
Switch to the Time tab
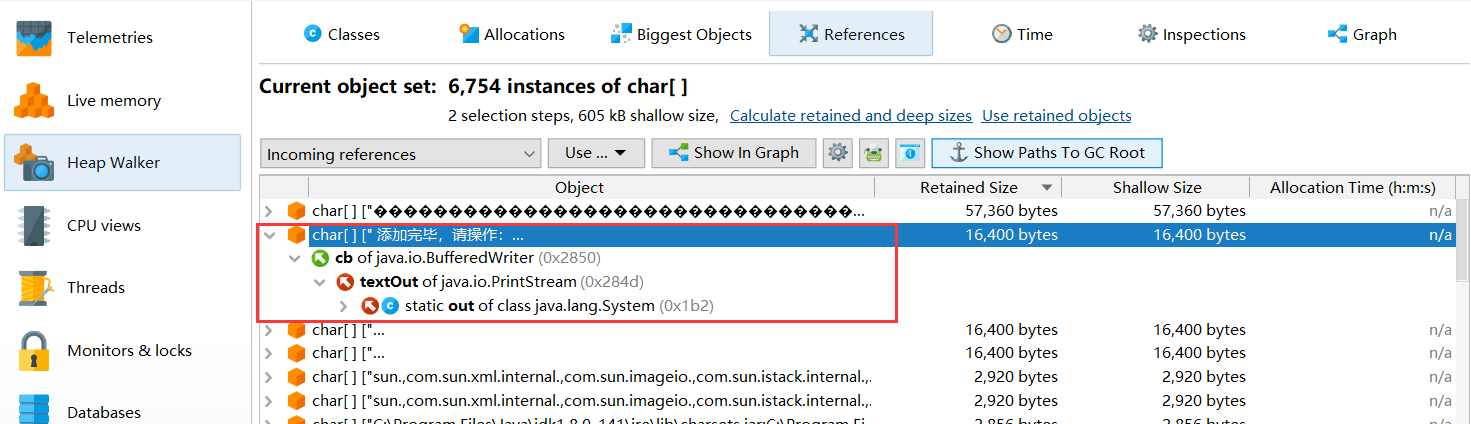[1022, 34]
